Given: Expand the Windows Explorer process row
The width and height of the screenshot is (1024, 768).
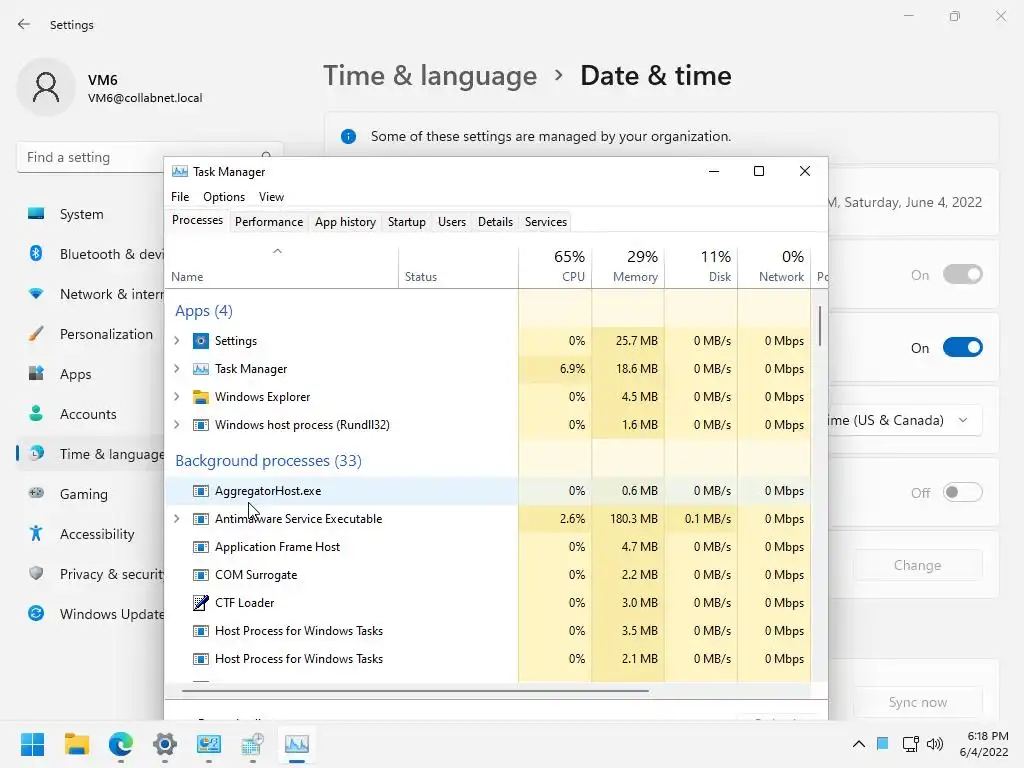Looking at the screenshot, I should (176, 397).
